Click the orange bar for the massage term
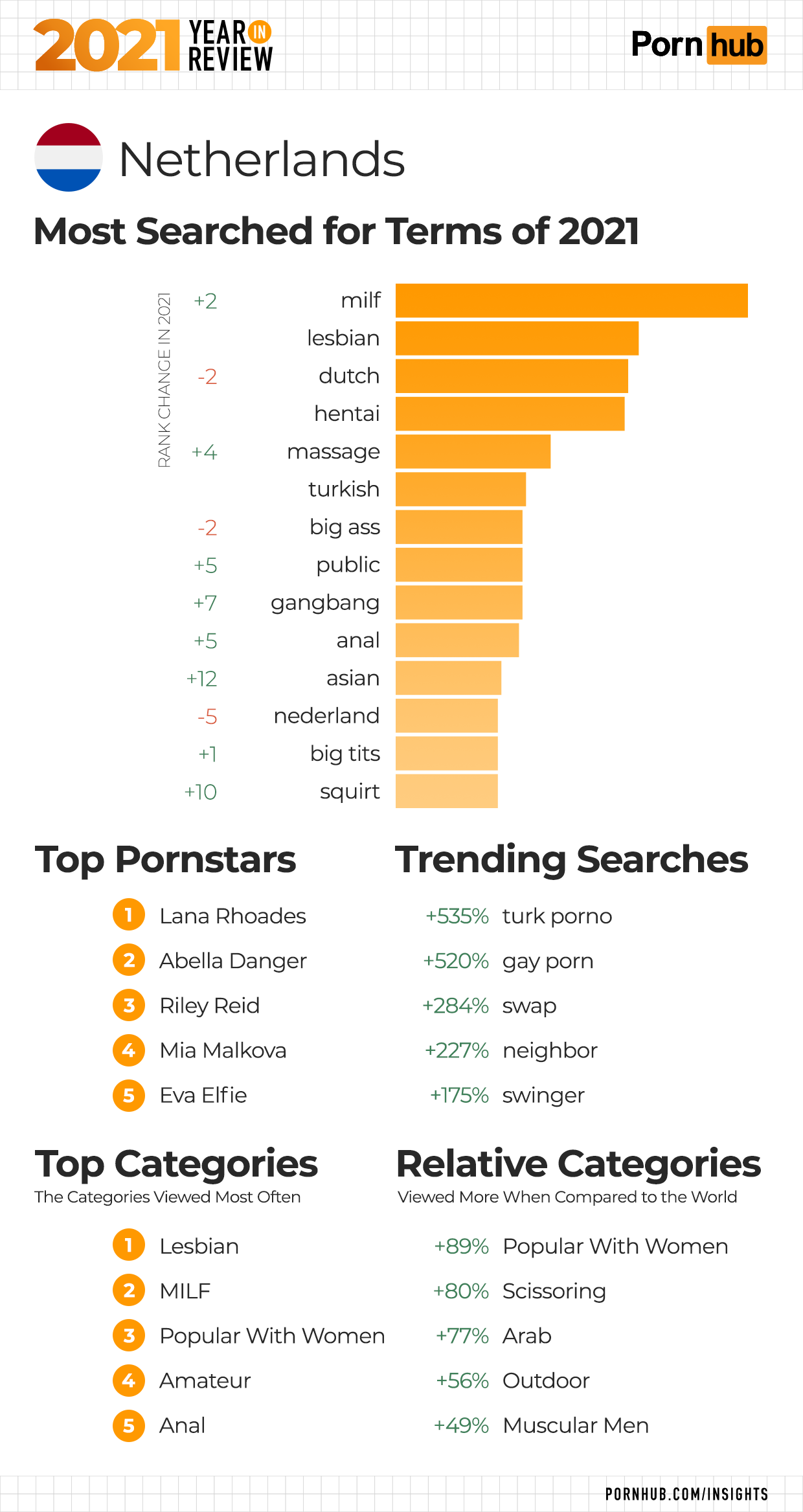This screenshot has height=1512, width=803. pos(473,451)
